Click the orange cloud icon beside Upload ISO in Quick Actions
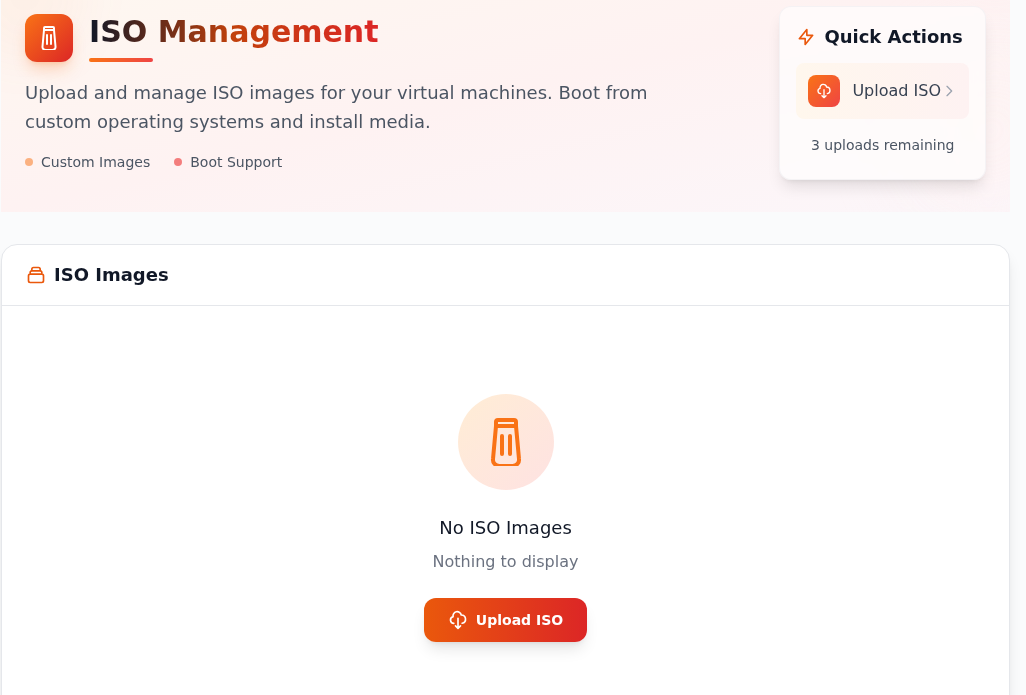Image resolution: width=1026 pixels, height=695 pixels. [x=824, y=91]
